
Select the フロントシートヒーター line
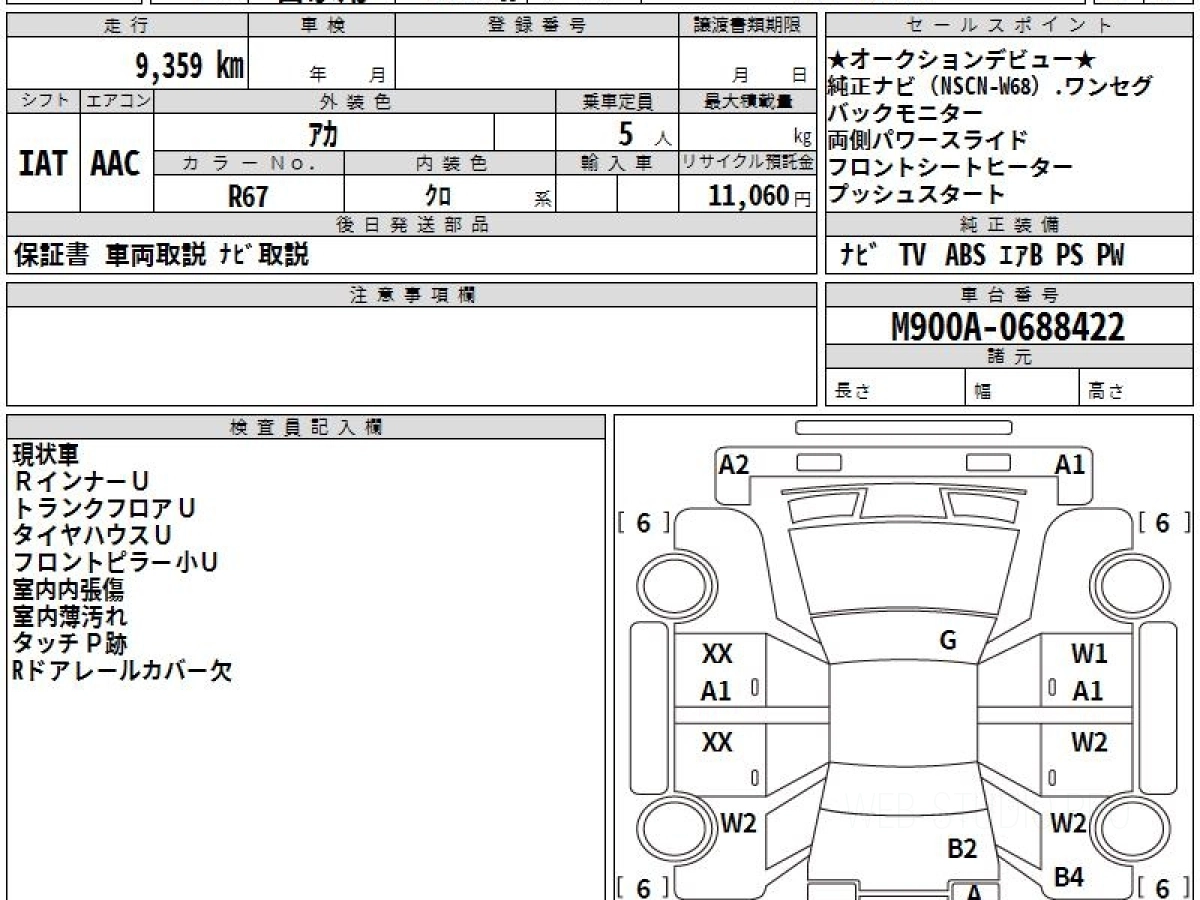coord(951,167)
